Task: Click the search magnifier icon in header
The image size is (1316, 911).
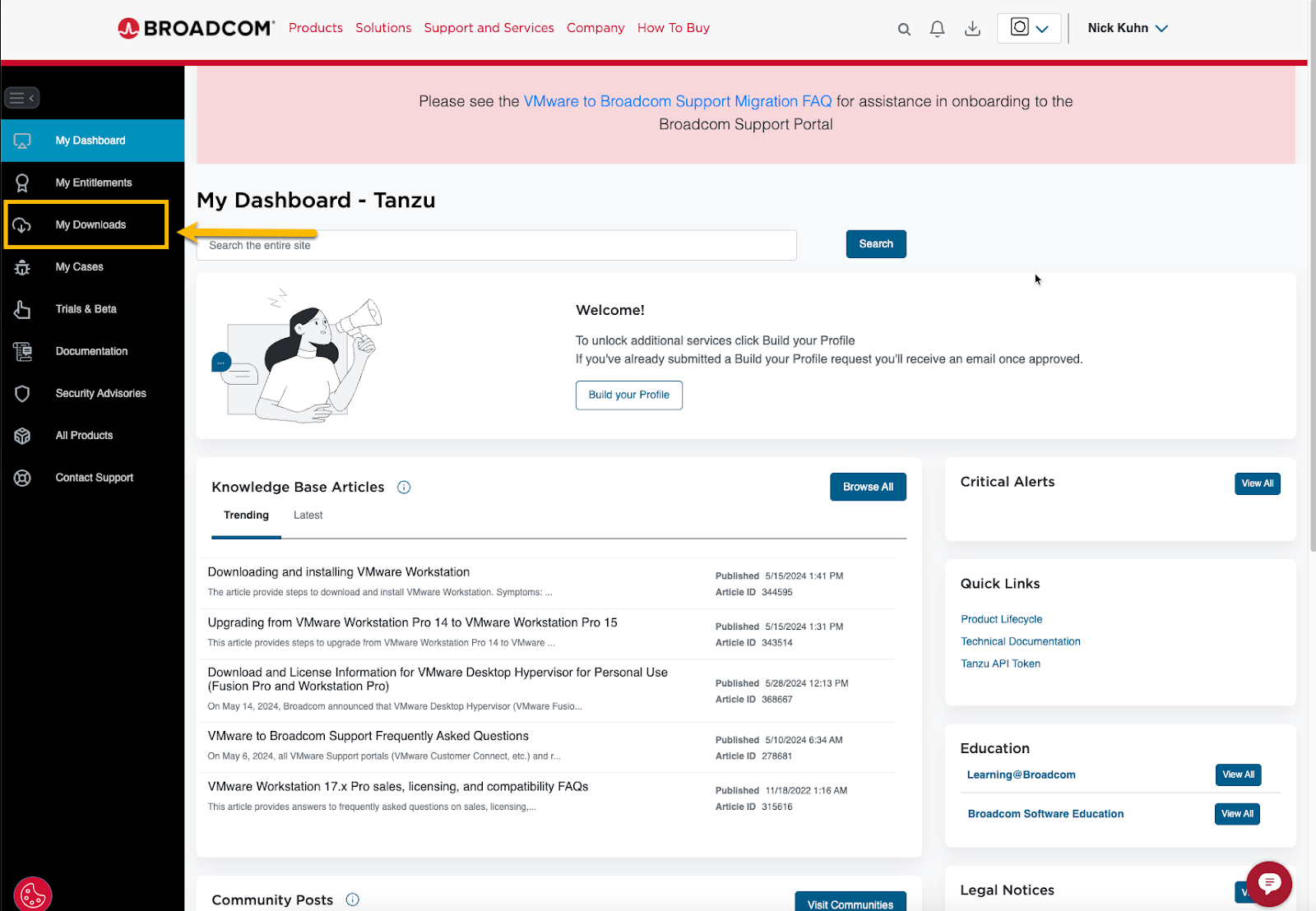Action: pos(904,29)
